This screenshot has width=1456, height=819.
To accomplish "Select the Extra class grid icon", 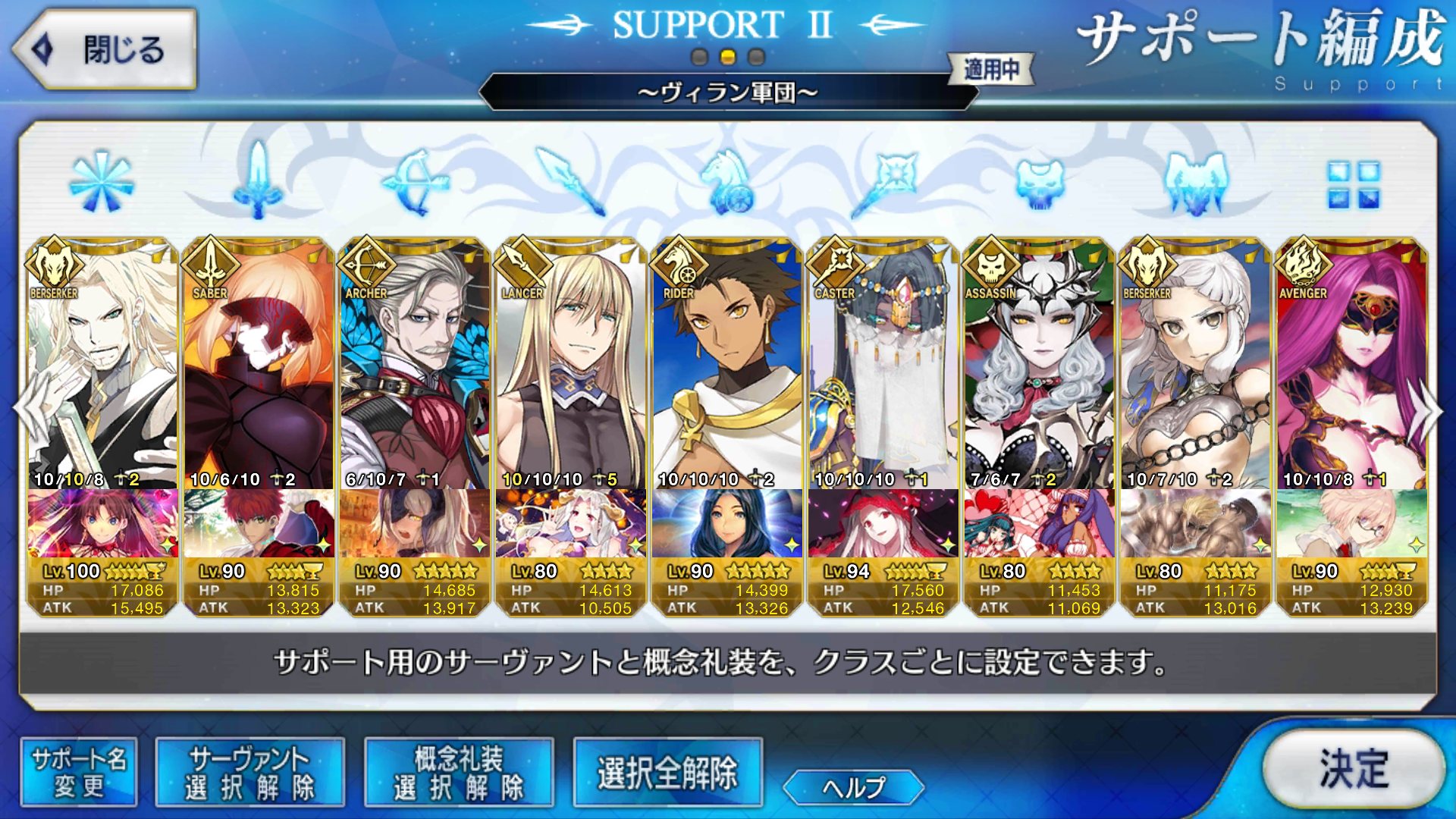I will [1353, 184].
